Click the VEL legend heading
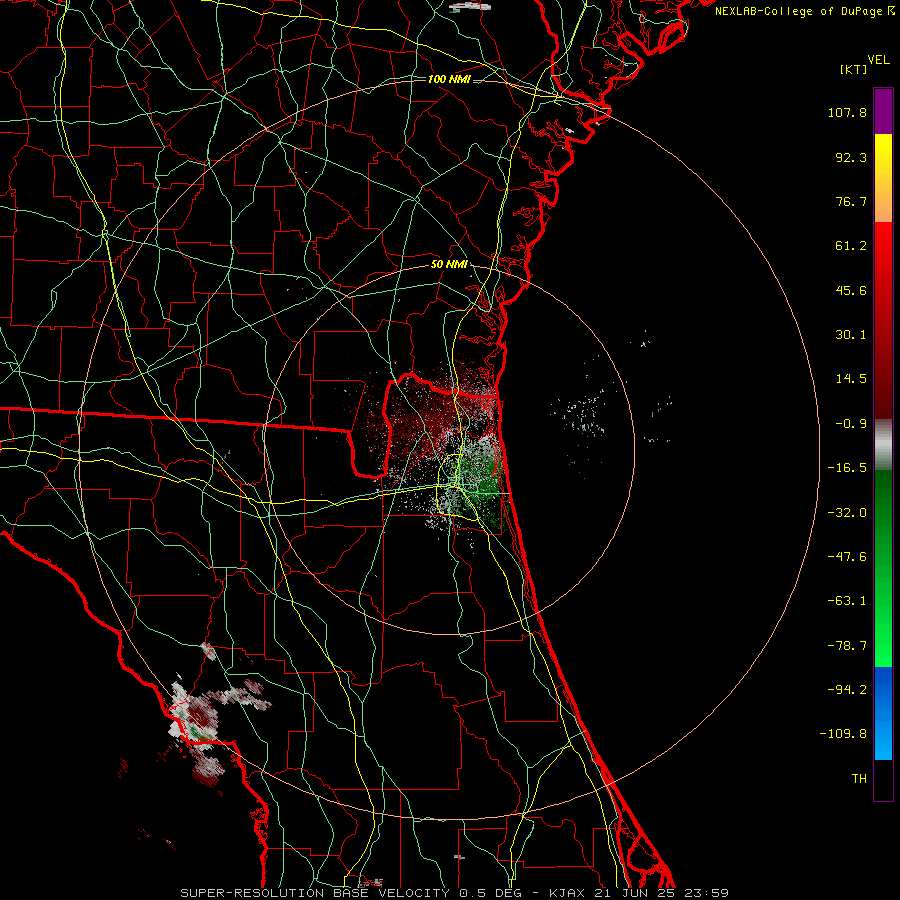This screenshot has height=900, width=900. 878,60
